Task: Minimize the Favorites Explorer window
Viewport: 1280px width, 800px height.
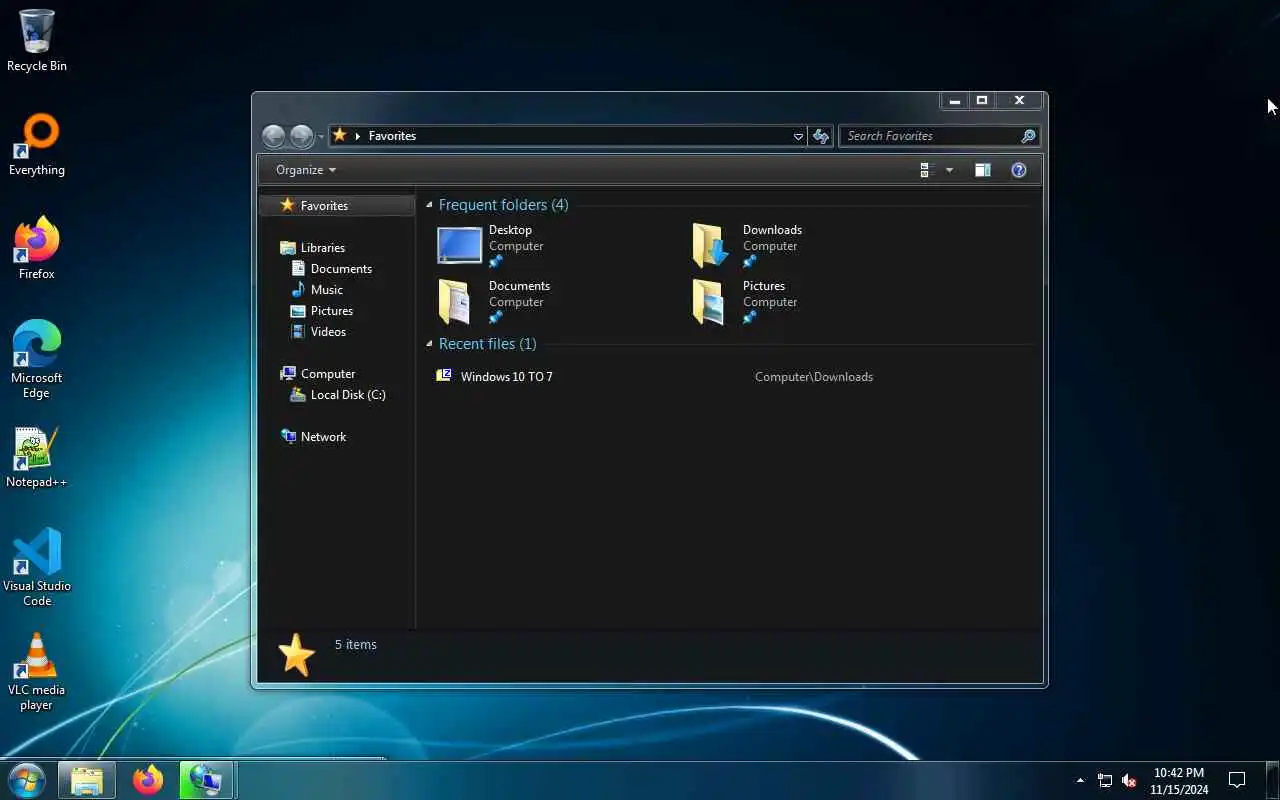Action: 955,100
